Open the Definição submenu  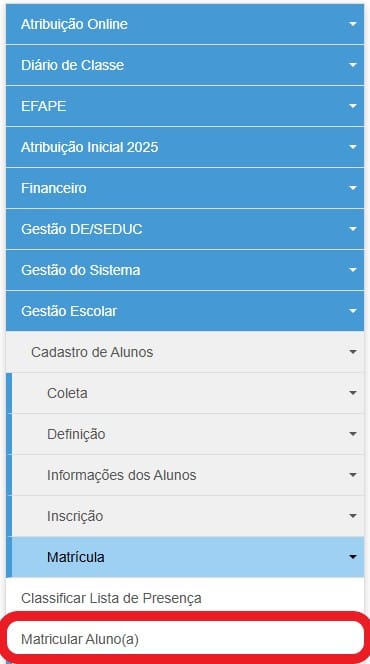click(x=188, y=434)
